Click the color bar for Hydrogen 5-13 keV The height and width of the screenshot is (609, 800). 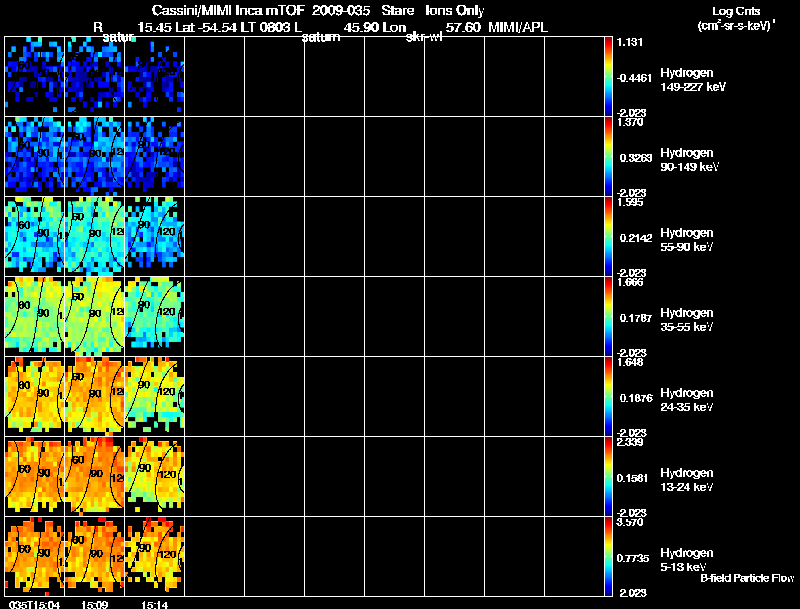point(609,556)
